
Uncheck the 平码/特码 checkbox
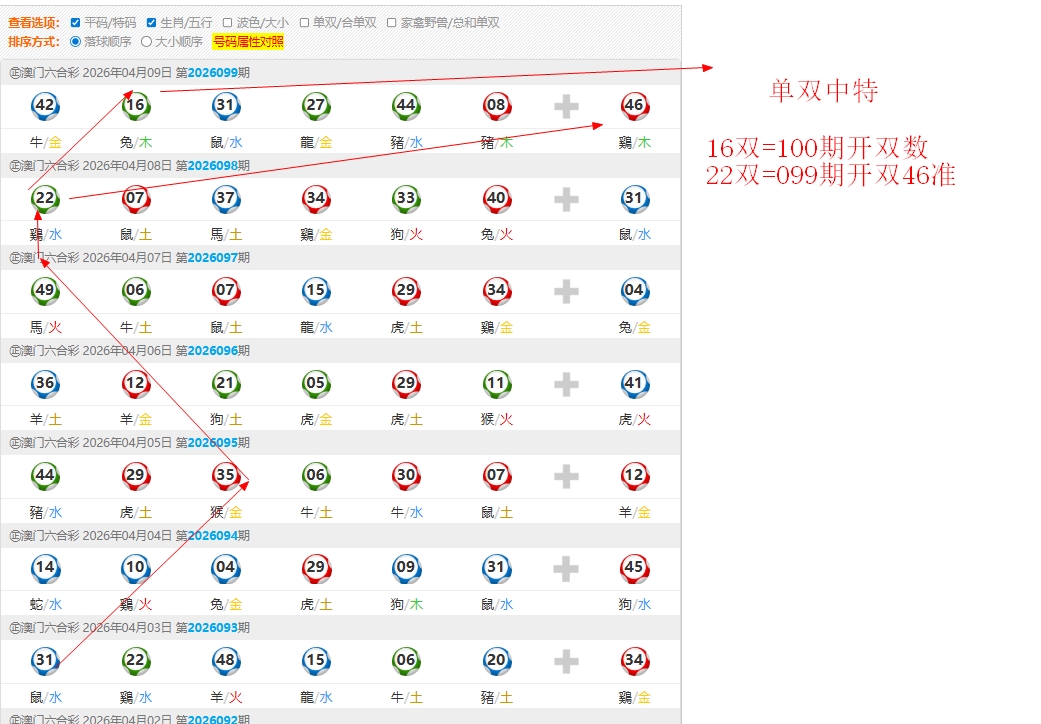(x=76, y=22)
